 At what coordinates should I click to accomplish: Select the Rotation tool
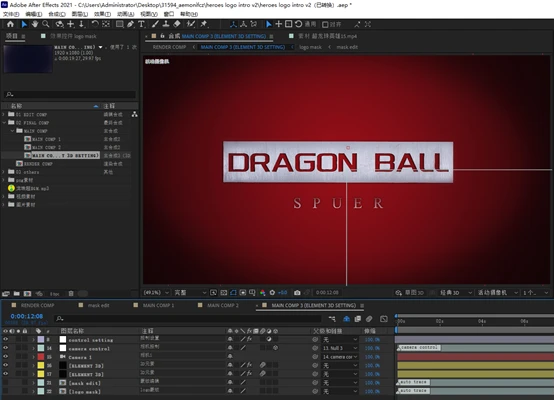pos(95,24)
